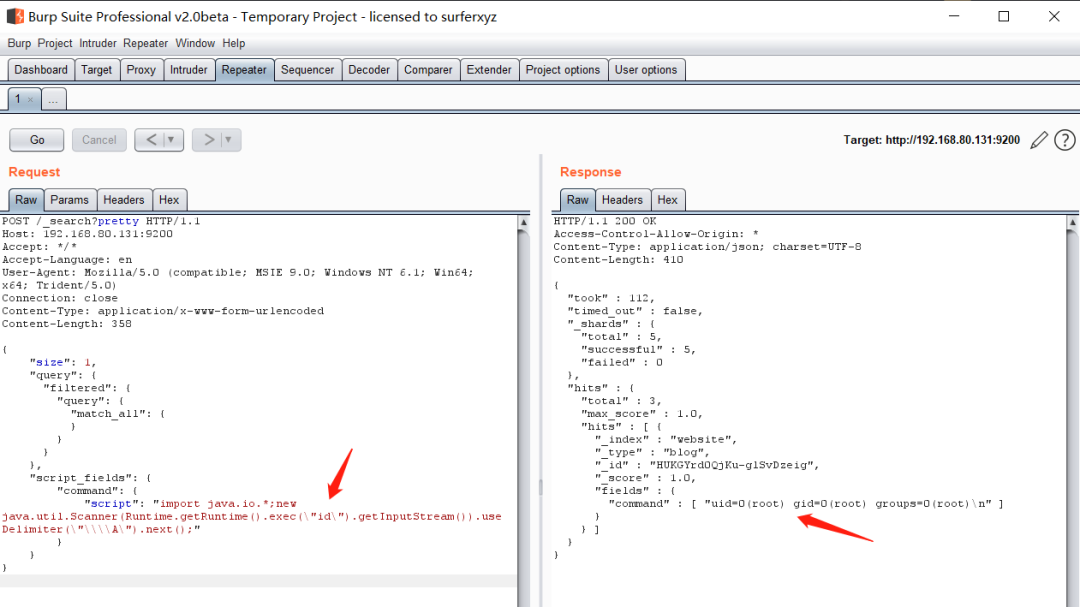Click the "max_score" : 1.0 line
Image resolution: width=1080 pixels, height=607 pixels.
tap(642, 414)
